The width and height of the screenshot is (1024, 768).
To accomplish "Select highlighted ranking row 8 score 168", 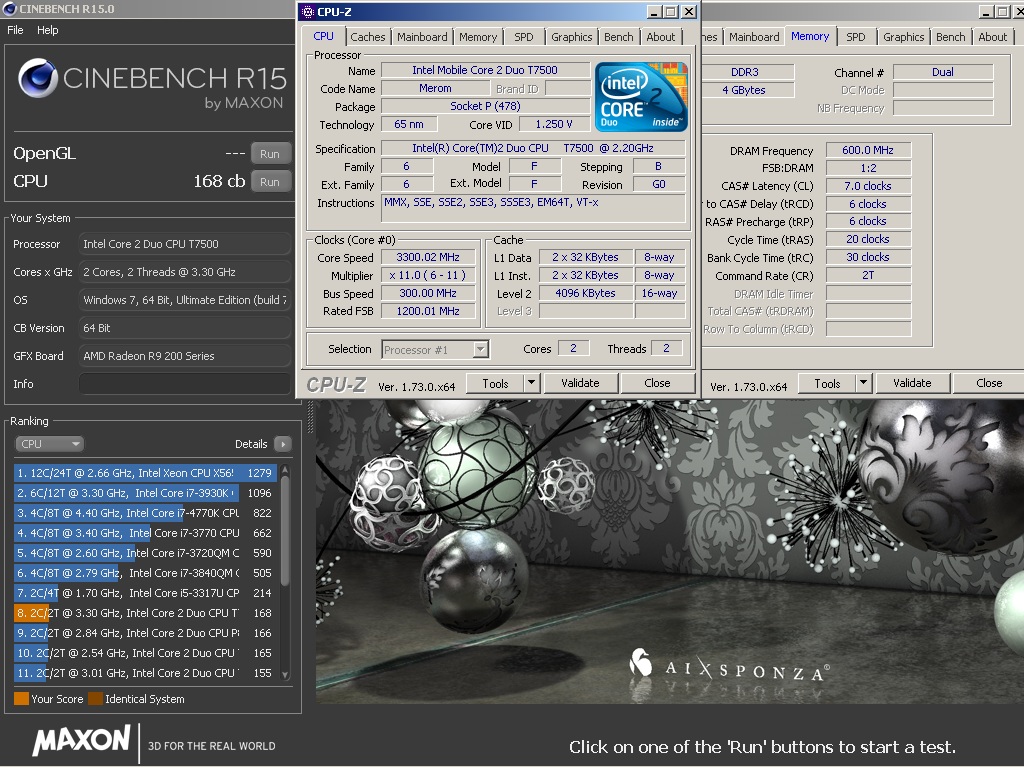I will (145, 613).
